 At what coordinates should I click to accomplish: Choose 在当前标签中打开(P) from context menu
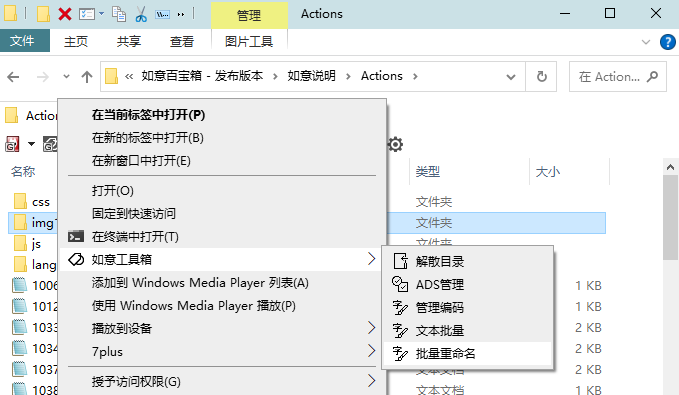pyautogui.click(x=222, y=115)
